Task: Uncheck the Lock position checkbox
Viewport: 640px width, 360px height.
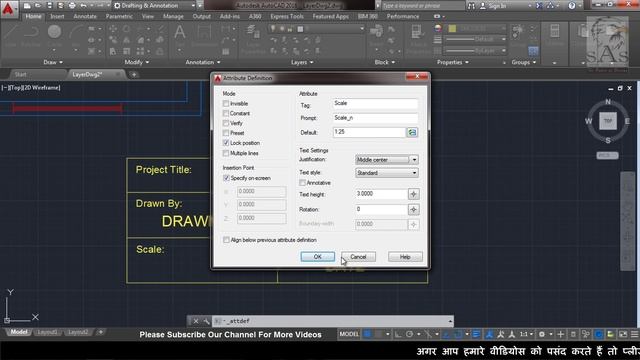Action: click(226, 143)
